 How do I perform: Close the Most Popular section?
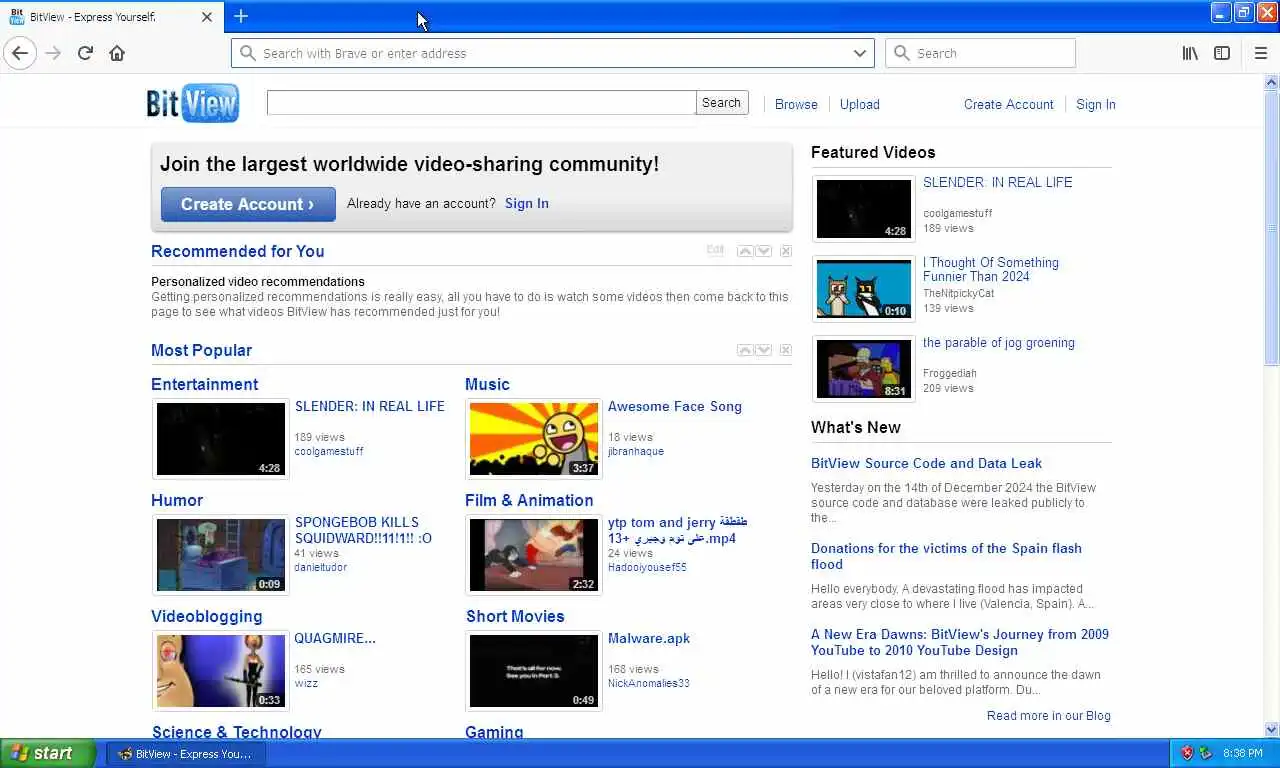tap(786, 350)
